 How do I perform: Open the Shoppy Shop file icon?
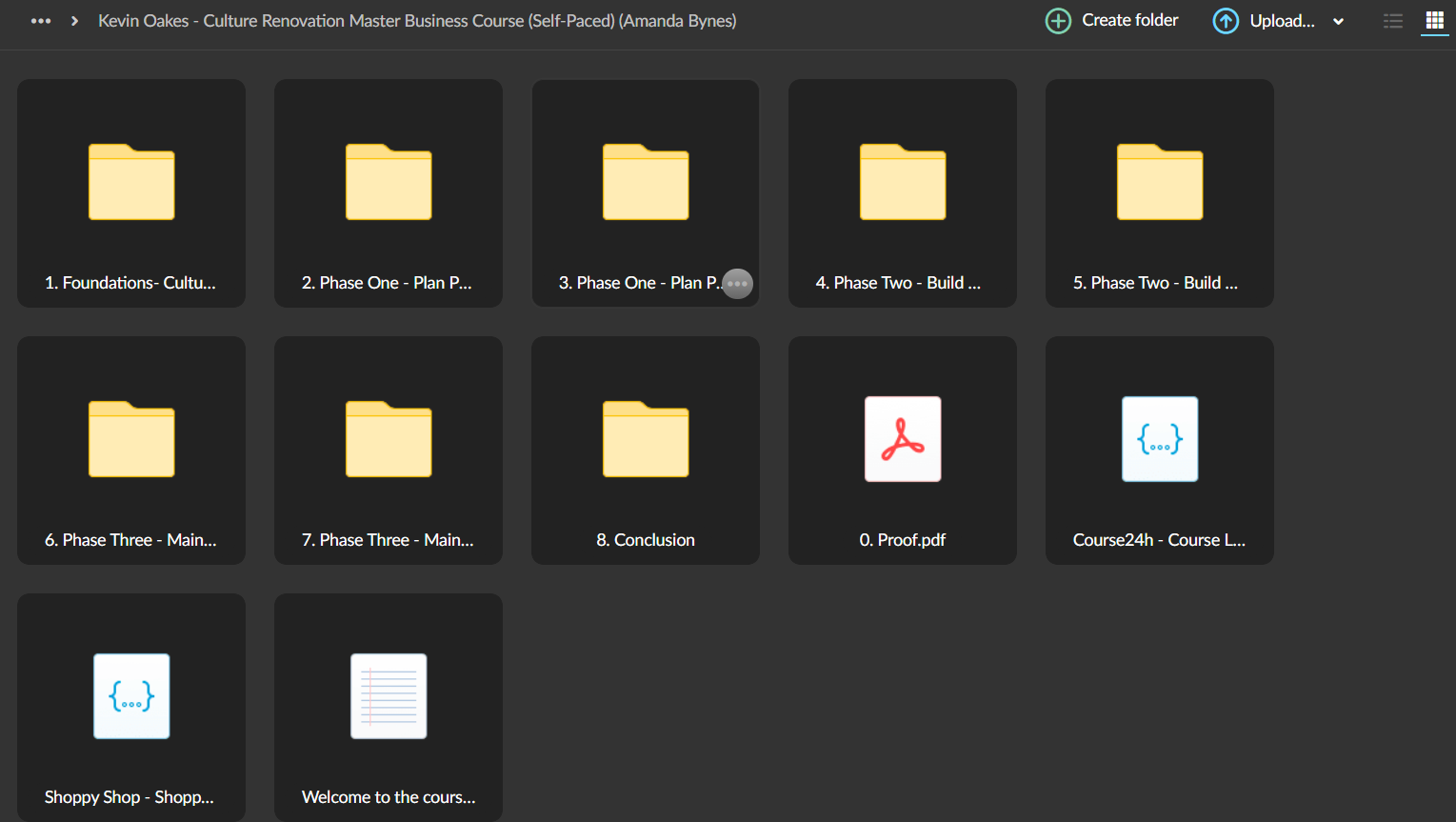tap(131, 696)
